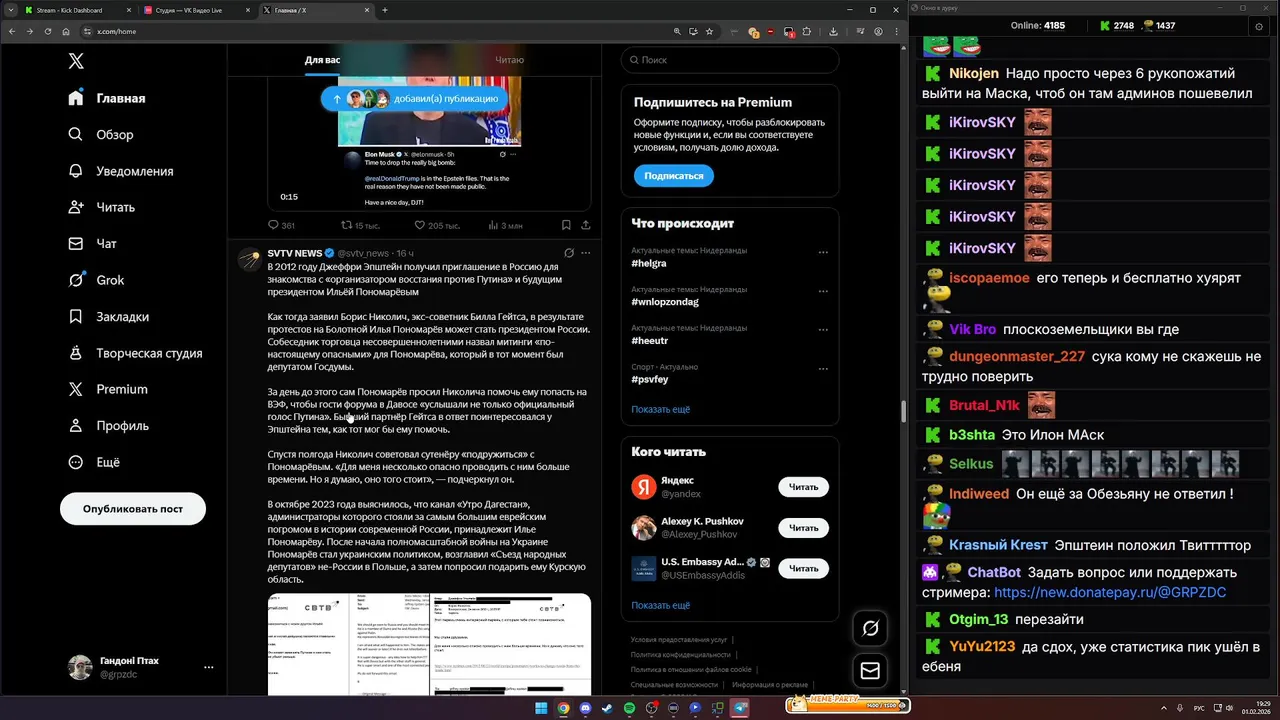Open Обзор explore section
Viewport: 1280px width, 720px height.
[x=102, y=134]
